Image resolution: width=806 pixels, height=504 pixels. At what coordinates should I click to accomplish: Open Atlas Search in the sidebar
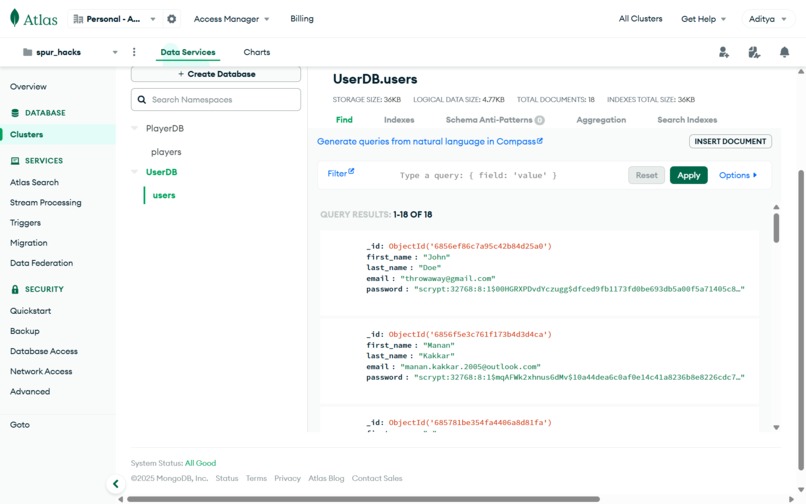pyautogui.click(x=34, y=182)
